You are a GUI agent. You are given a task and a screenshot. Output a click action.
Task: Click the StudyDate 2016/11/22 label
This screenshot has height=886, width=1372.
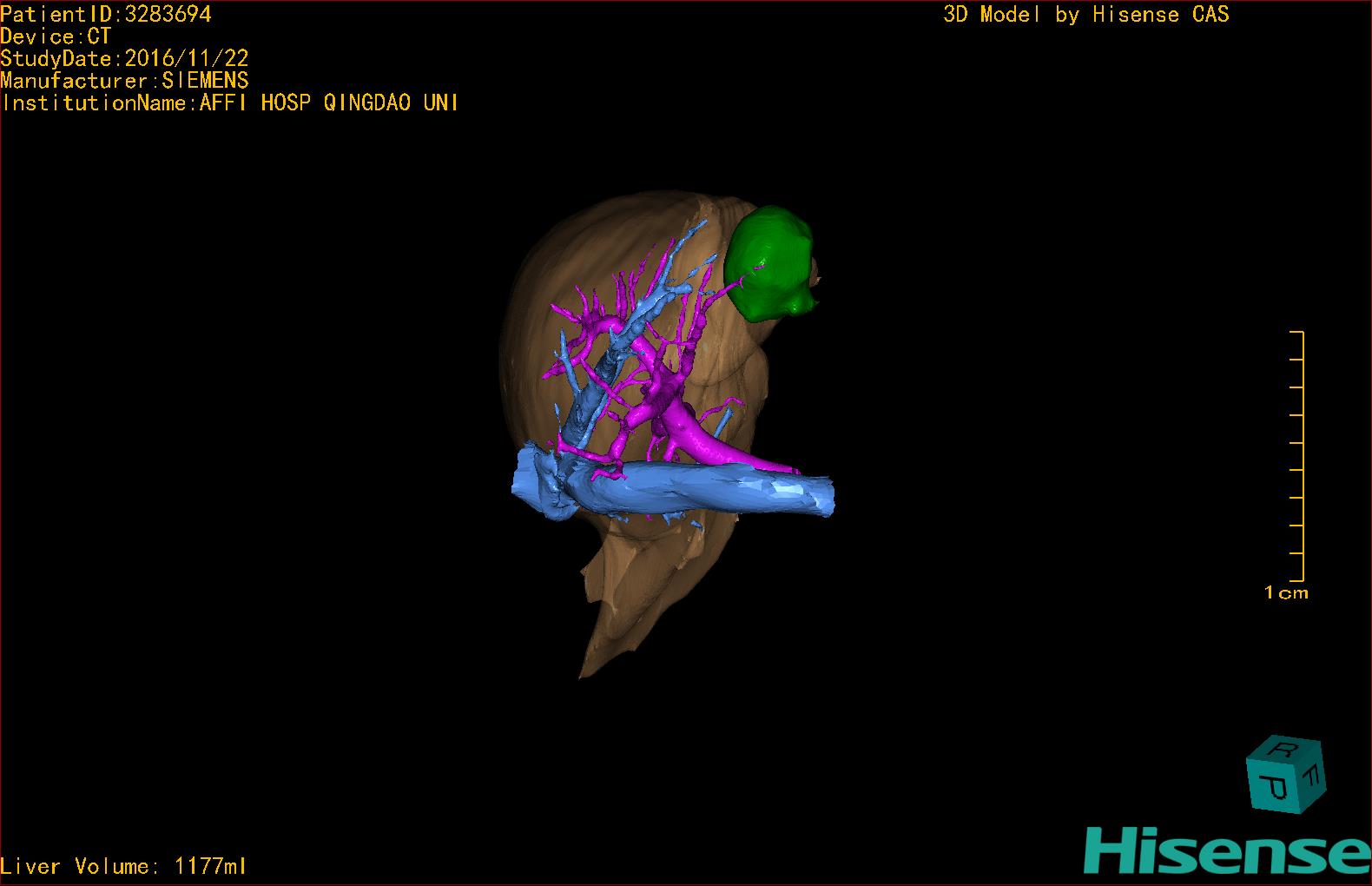click(124, 58)
